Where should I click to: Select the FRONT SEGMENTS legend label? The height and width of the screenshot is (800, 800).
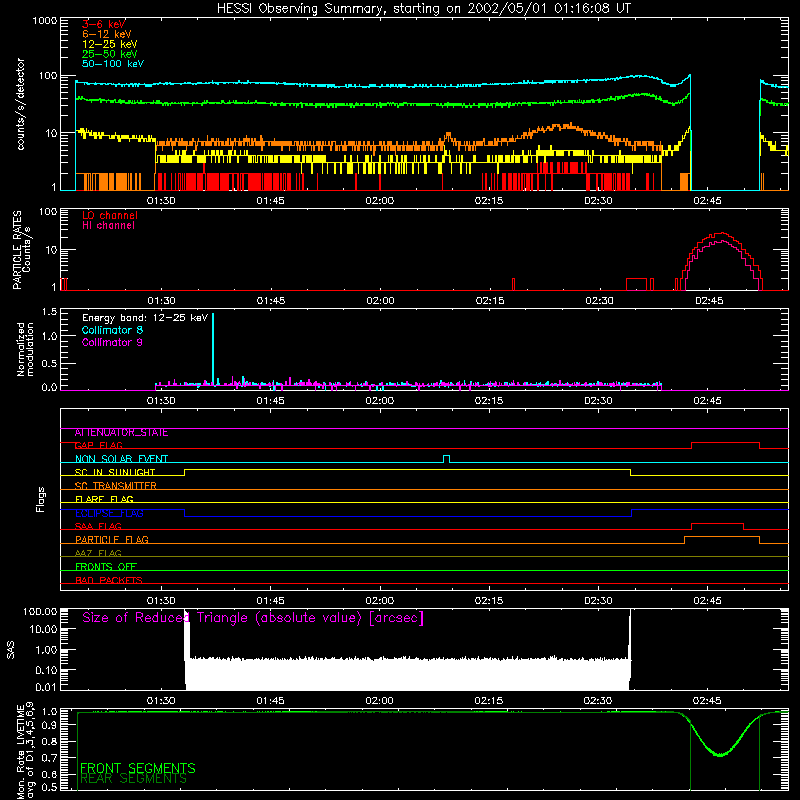point(138,768)
